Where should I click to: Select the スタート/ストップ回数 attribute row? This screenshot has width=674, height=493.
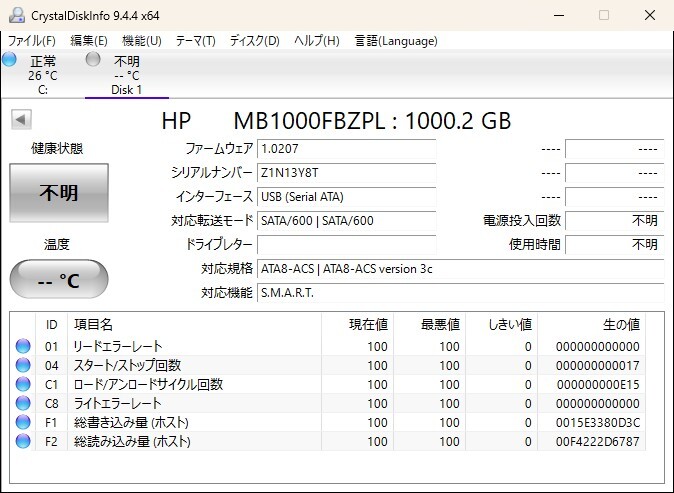click(x=328, y=365)
